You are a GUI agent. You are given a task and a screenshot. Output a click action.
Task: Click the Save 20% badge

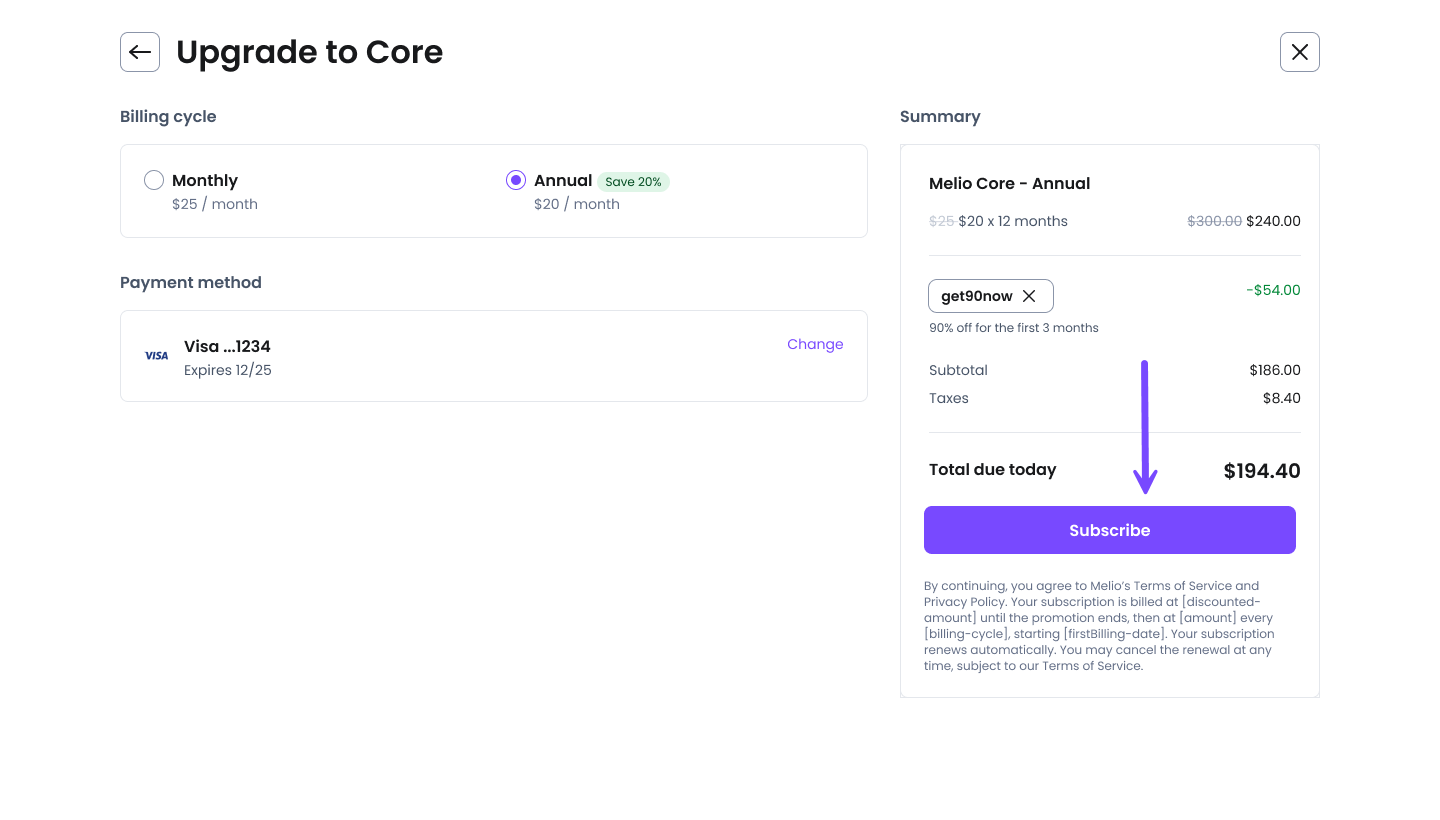pos(633,182)
